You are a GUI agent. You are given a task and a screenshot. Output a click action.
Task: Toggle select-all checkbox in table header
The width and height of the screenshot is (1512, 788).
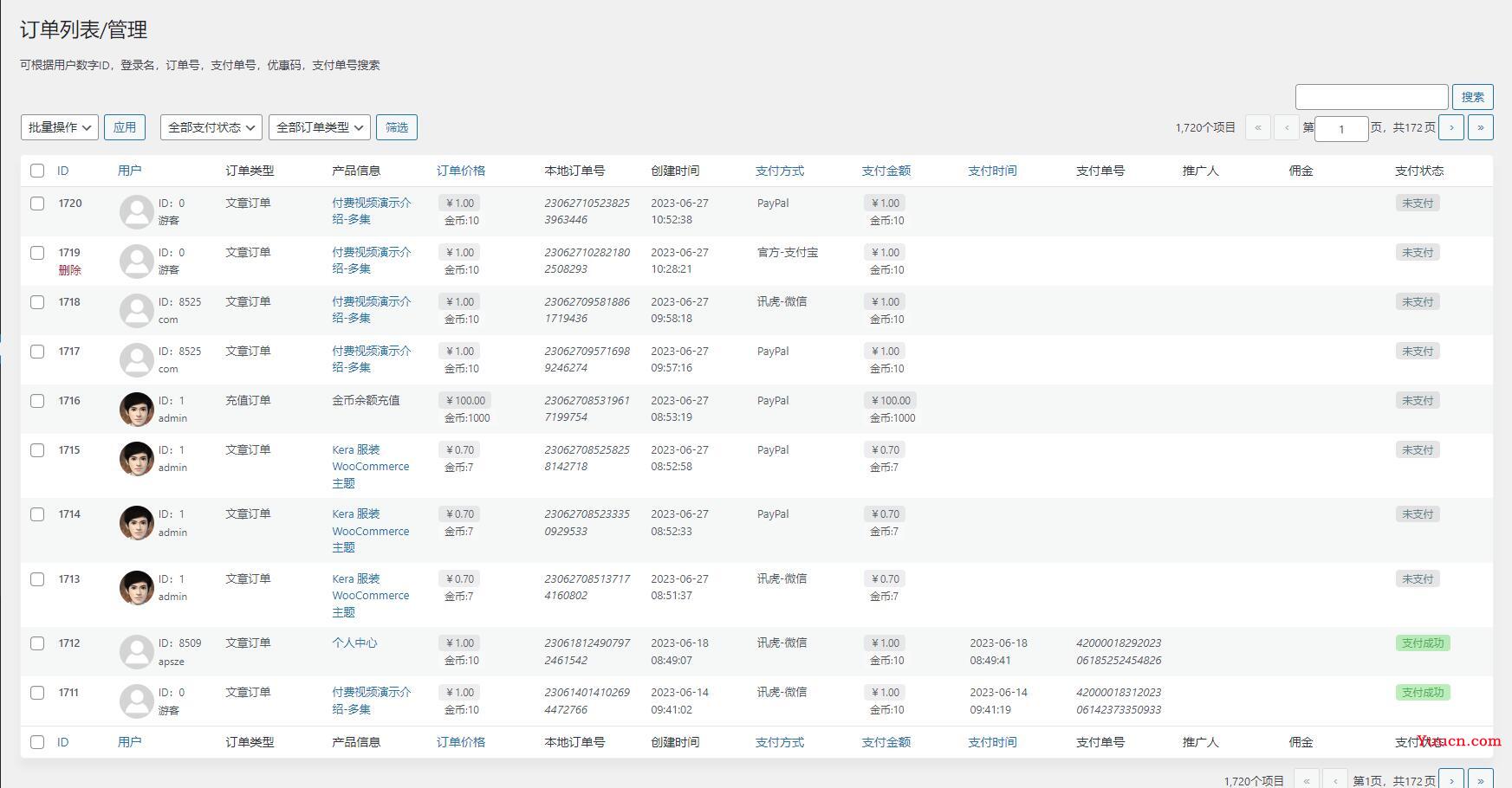click(x=37, y=171)
